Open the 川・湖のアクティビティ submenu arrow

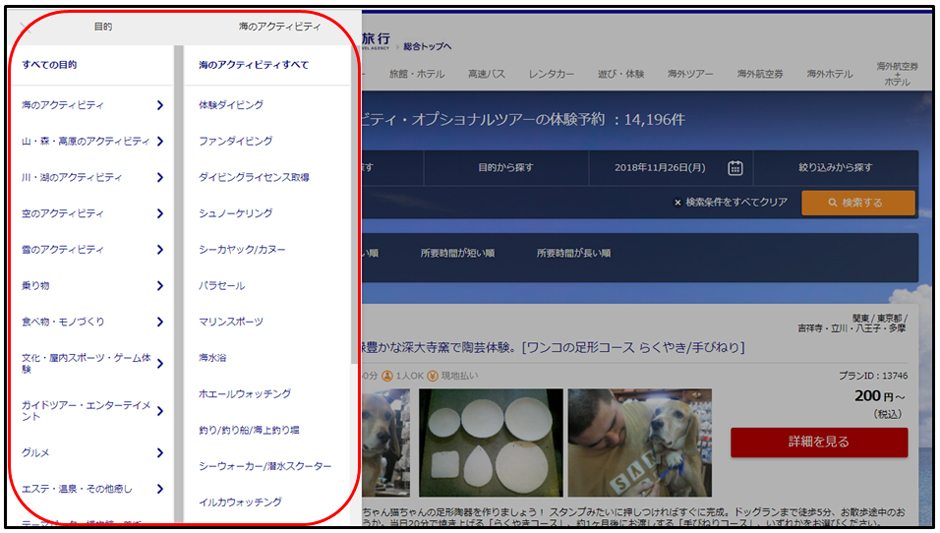(x=160, y=177)
